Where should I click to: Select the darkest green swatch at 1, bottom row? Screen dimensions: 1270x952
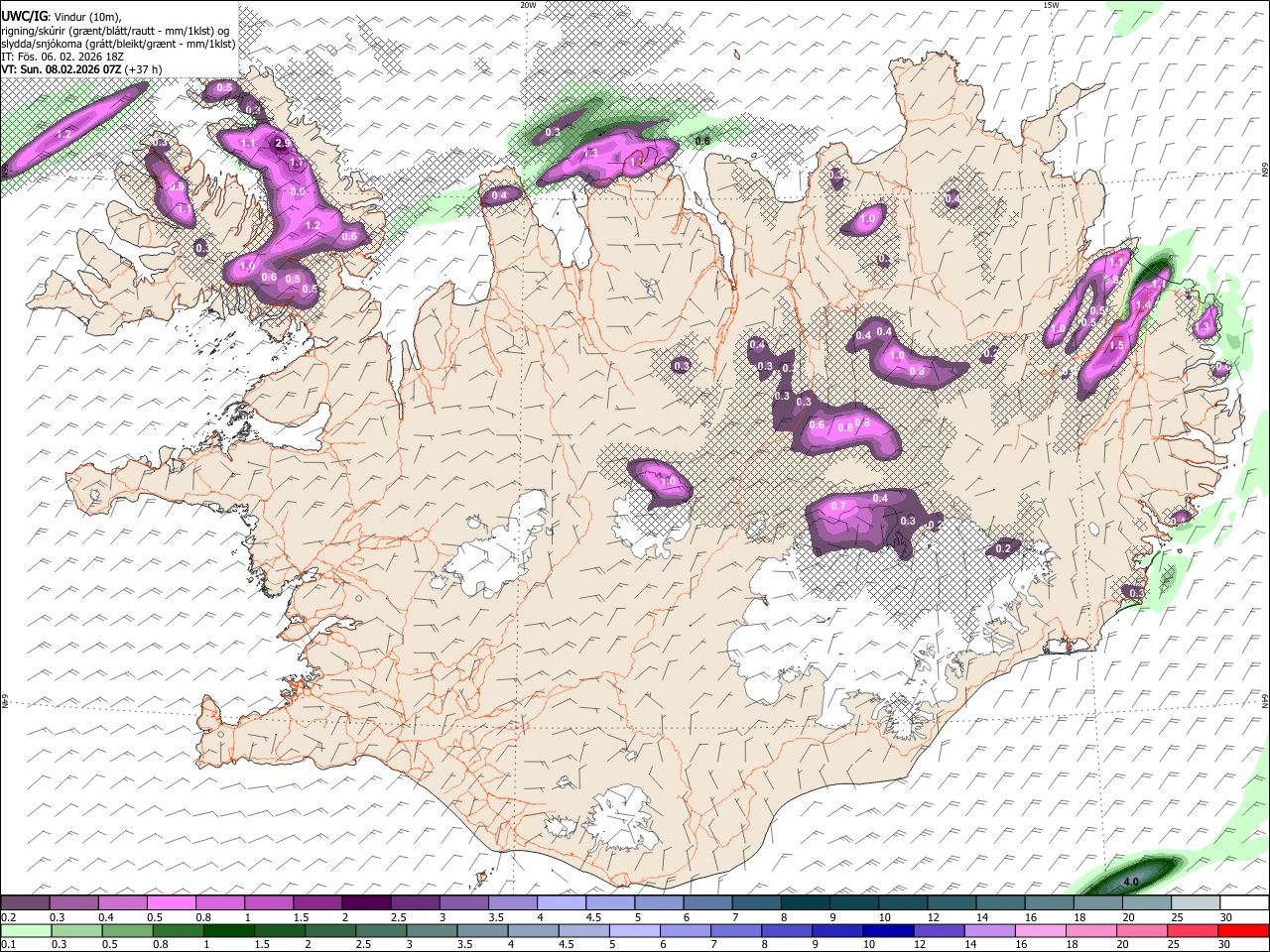(x=228, y=931)
